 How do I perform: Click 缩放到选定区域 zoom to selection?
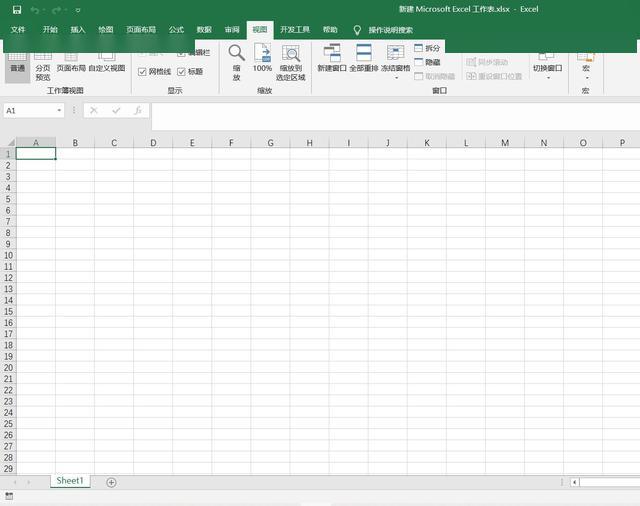(x=291, y=62)
